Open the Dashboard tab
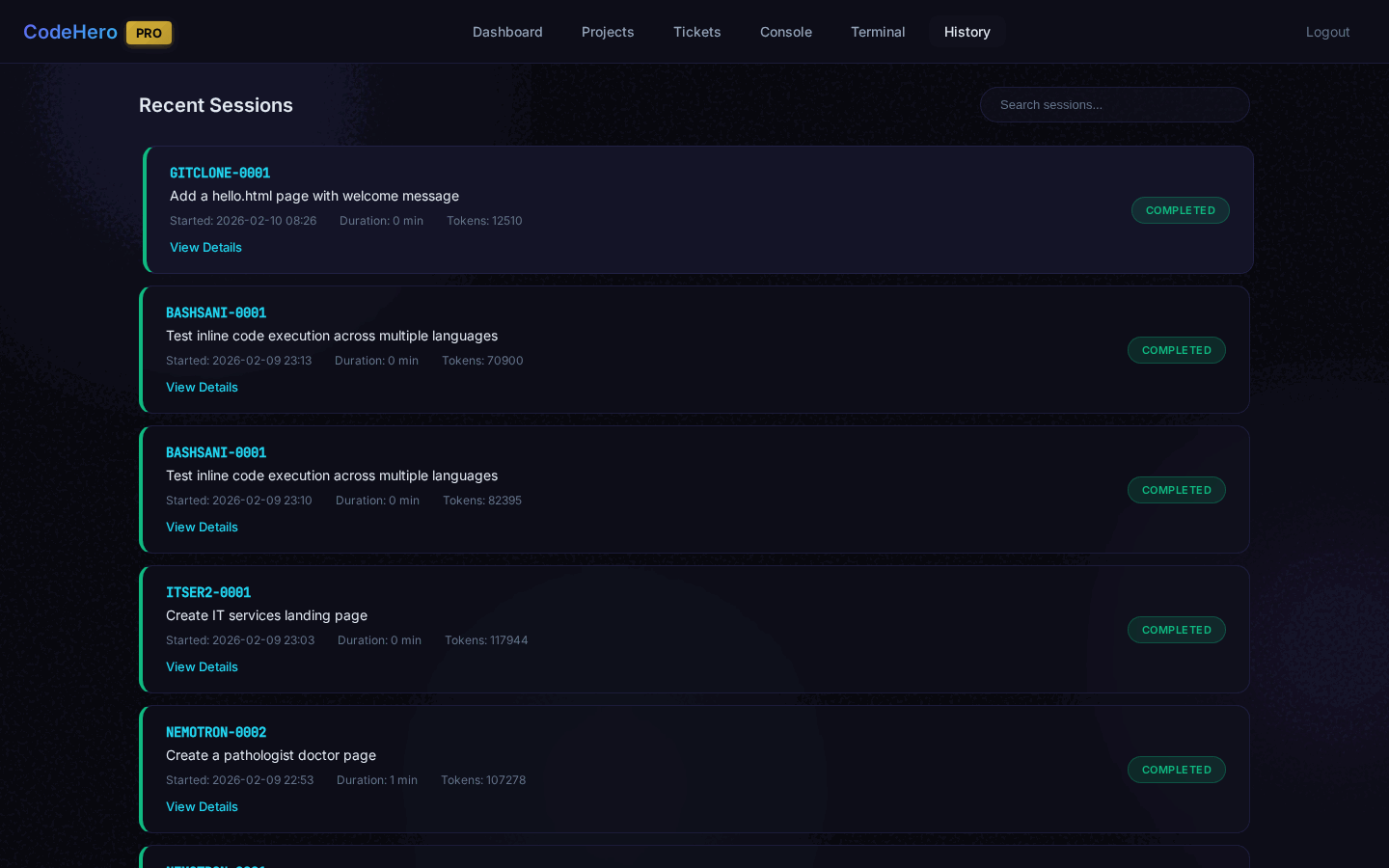This screenshot has height=868, width=1389. click(x=507, y=32)
